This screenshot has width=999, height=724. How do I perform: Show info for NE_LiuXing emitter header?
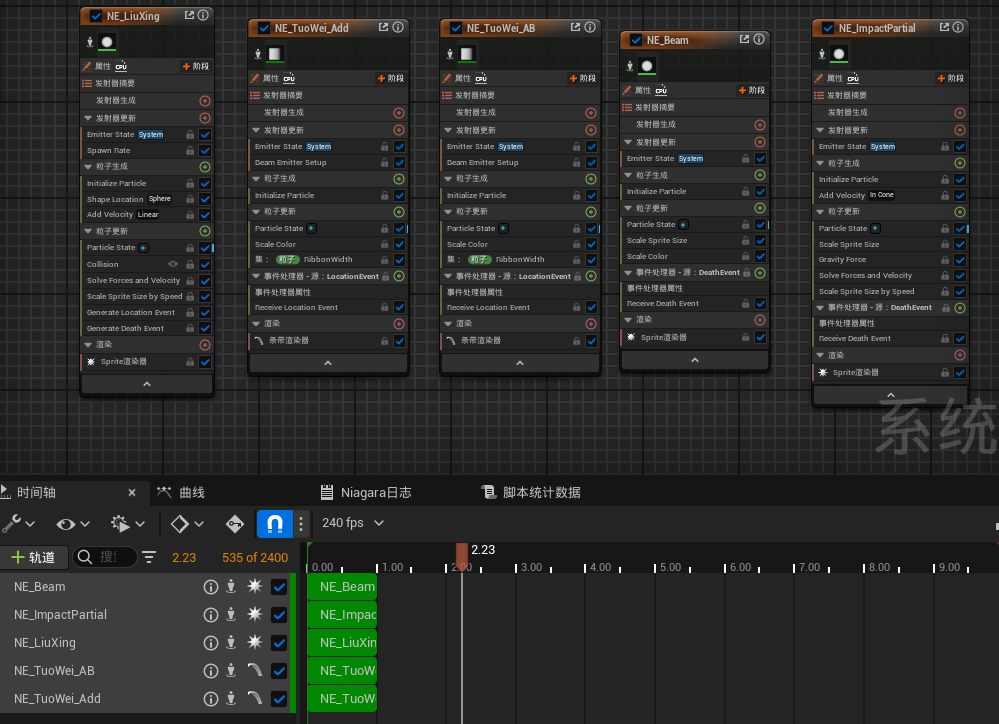click(203, 15)
